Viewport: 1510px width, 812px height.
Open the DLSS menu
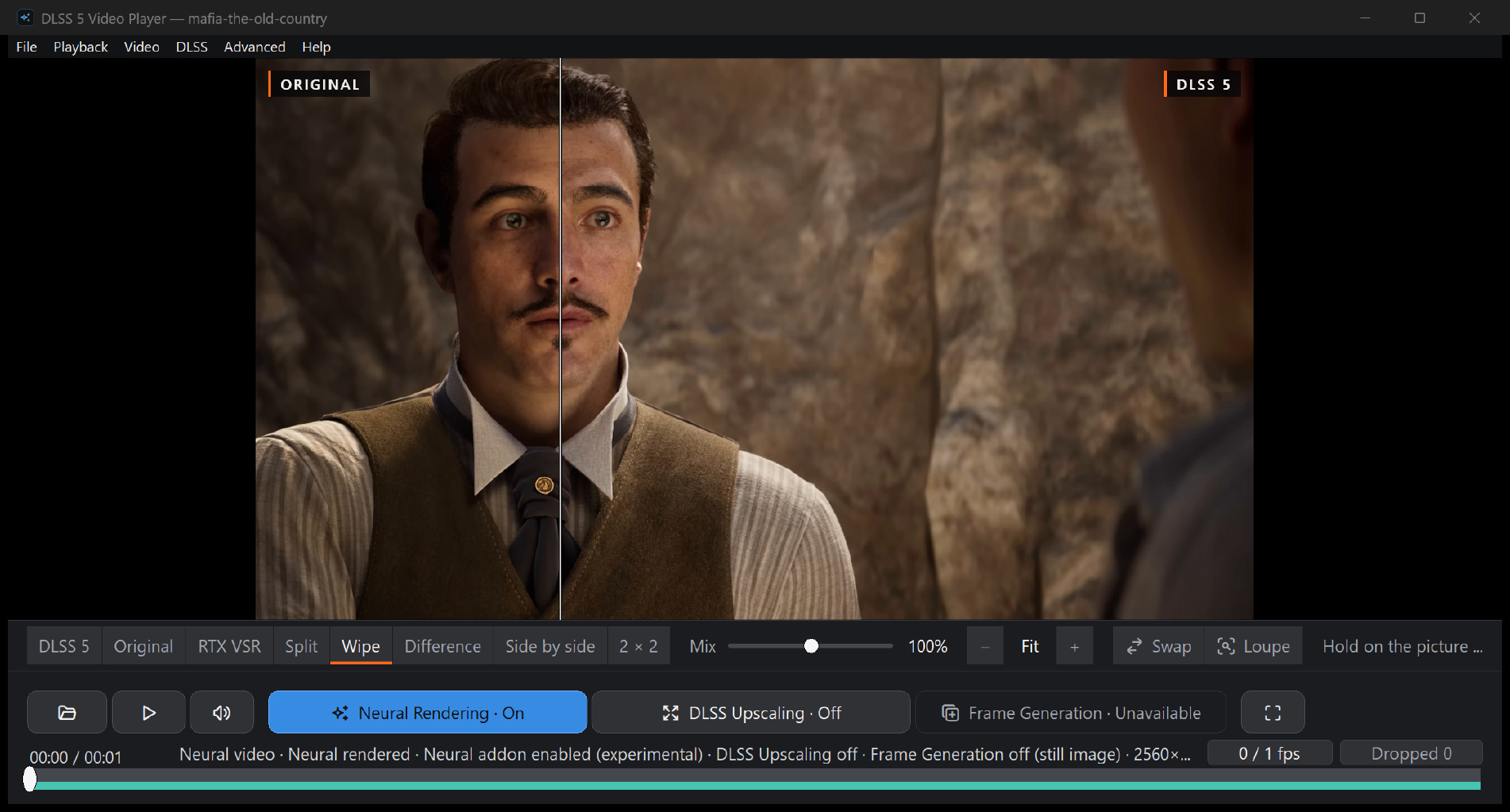coord(191,47)
